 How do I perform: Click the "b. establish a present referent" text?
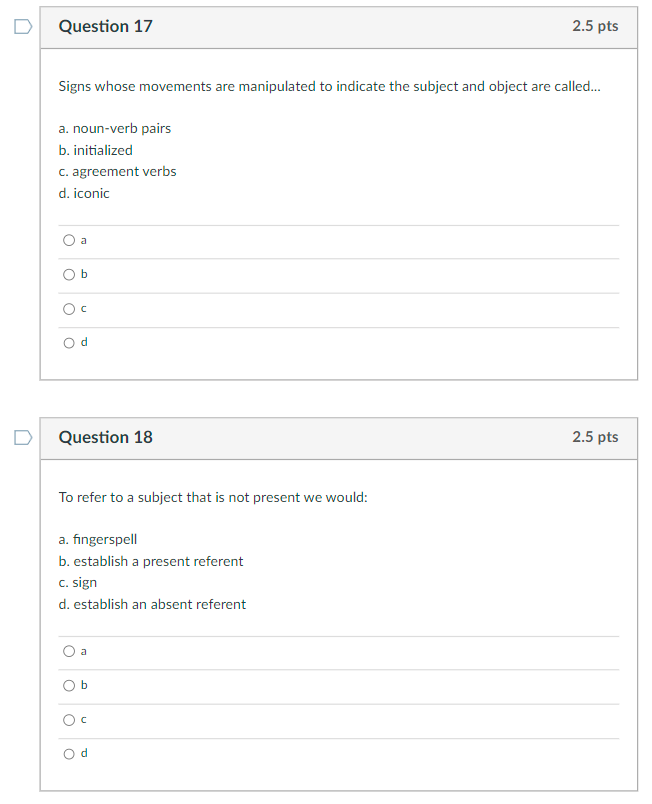(151, 561)
